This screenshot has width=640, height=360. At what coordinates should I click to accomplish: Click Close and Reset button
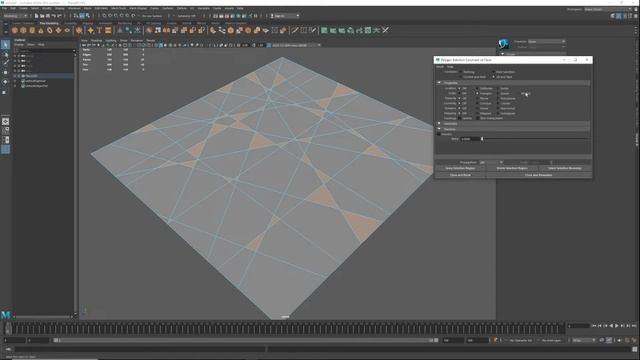pyautogui.click(x=460, y=175)
